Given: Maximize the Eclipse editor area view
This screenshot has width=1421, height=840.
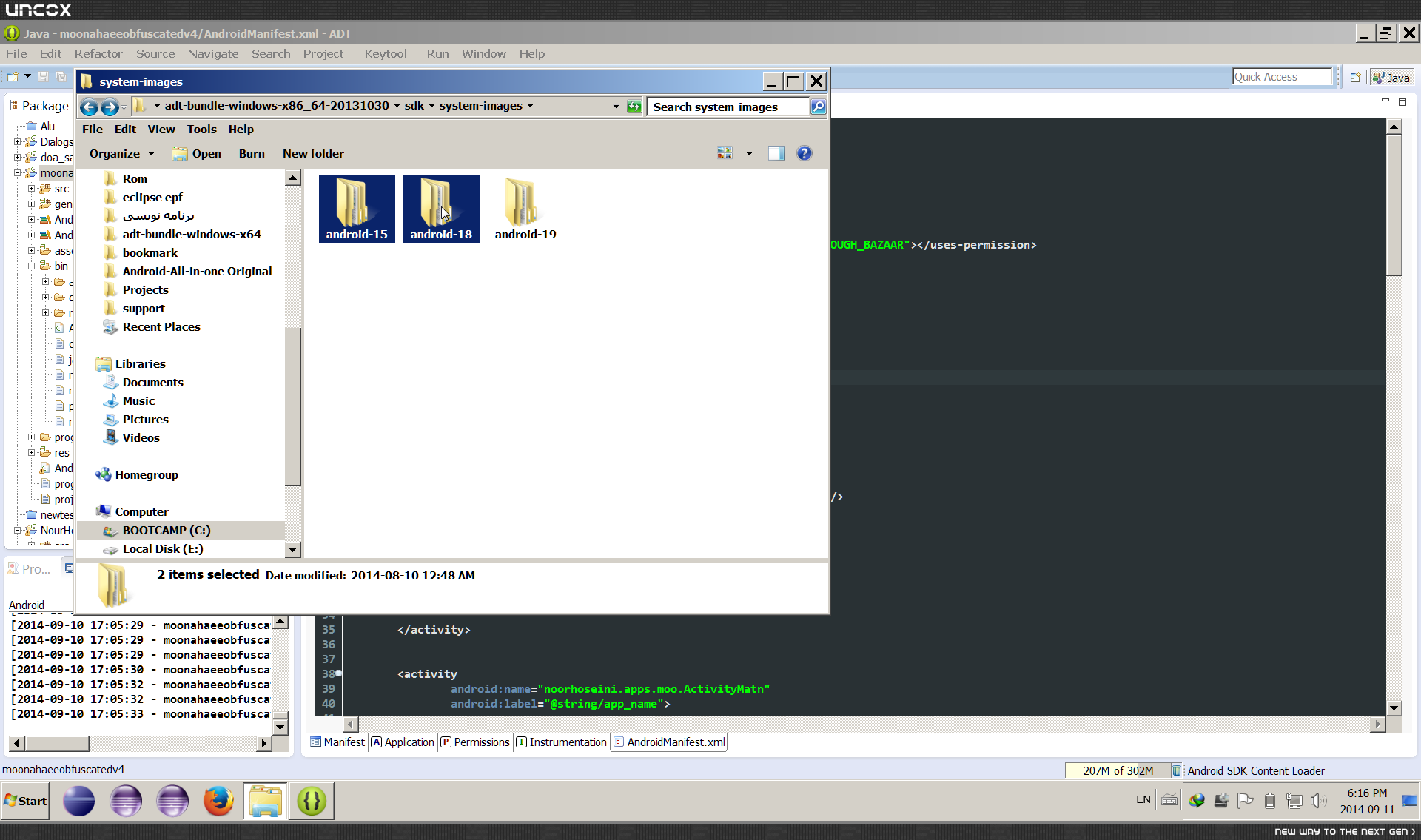Looking at the screenshot, I should coord(1402,101).
